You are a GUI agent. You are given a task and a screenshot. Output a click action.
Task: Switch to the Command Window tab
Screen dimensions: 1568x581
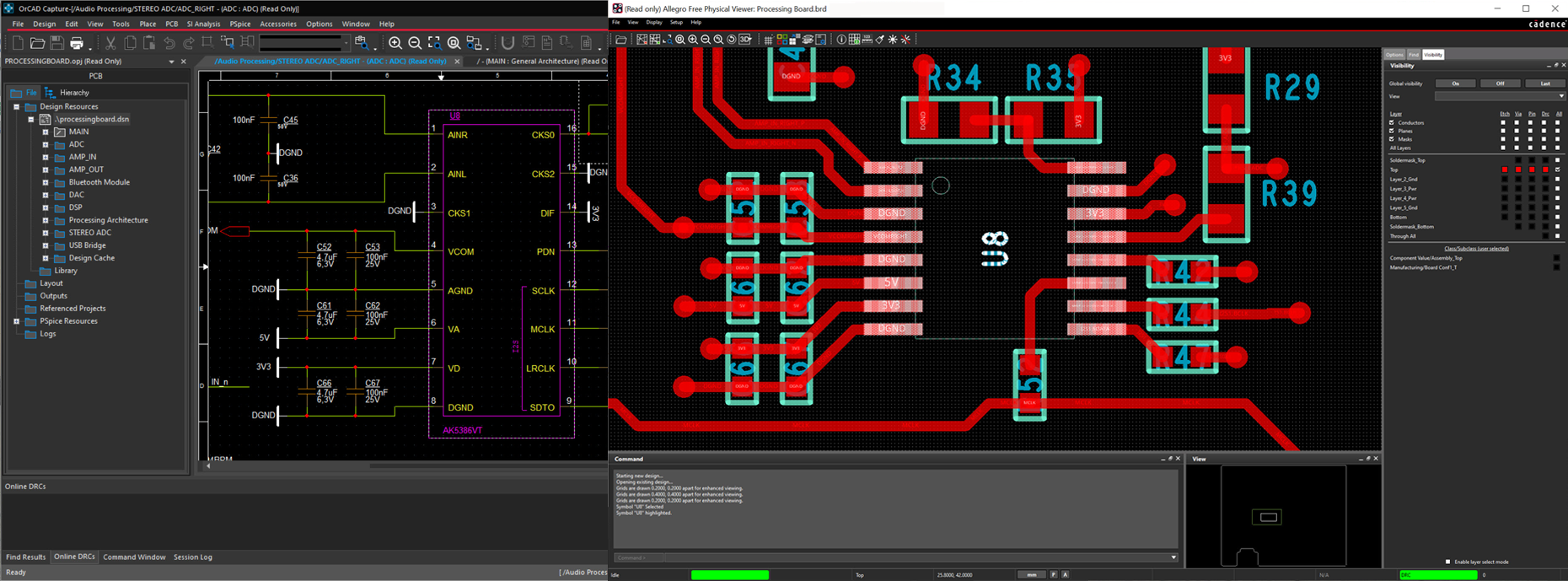[x=134, y=557]
